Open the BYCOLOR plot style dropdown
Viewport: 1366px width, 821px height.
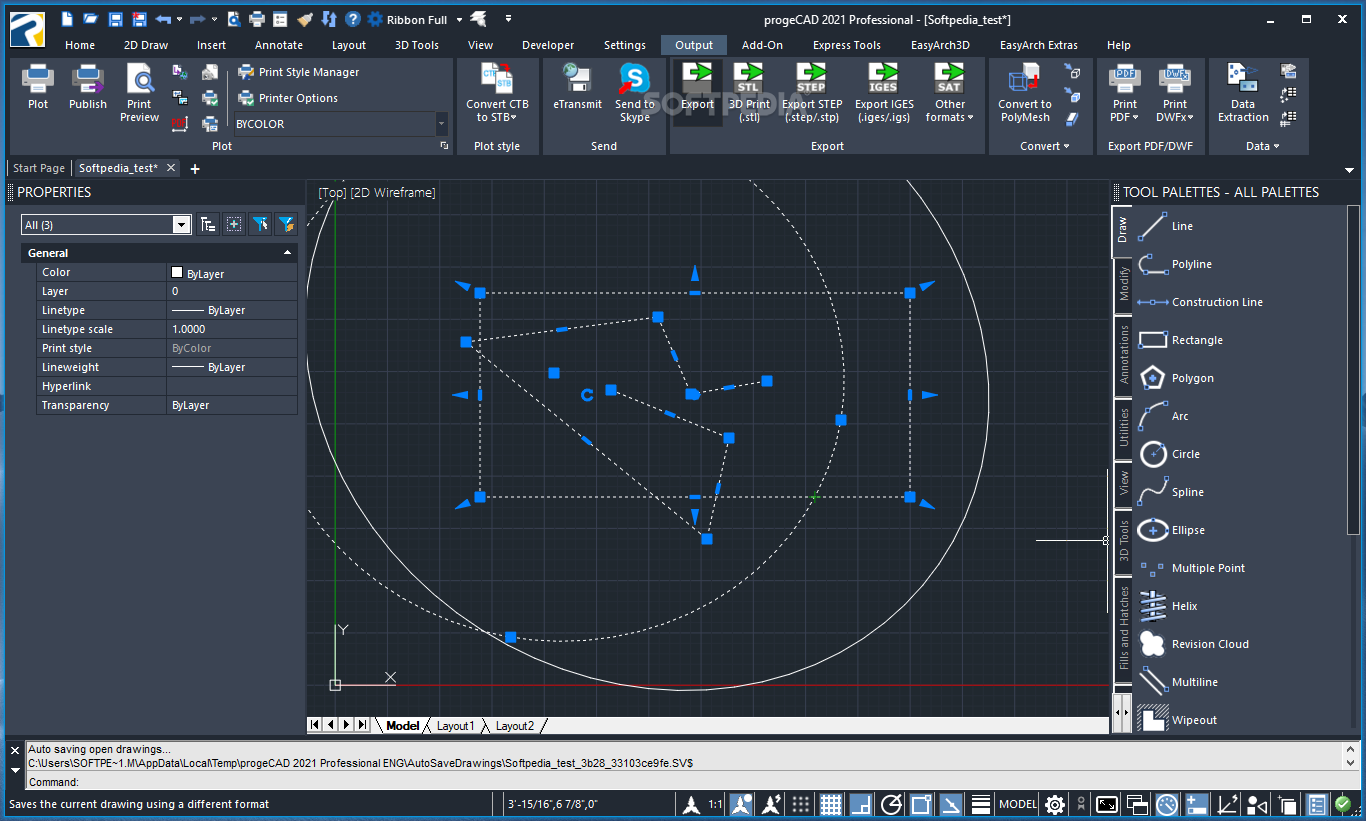pyautogui.click(x=441, y=124)
